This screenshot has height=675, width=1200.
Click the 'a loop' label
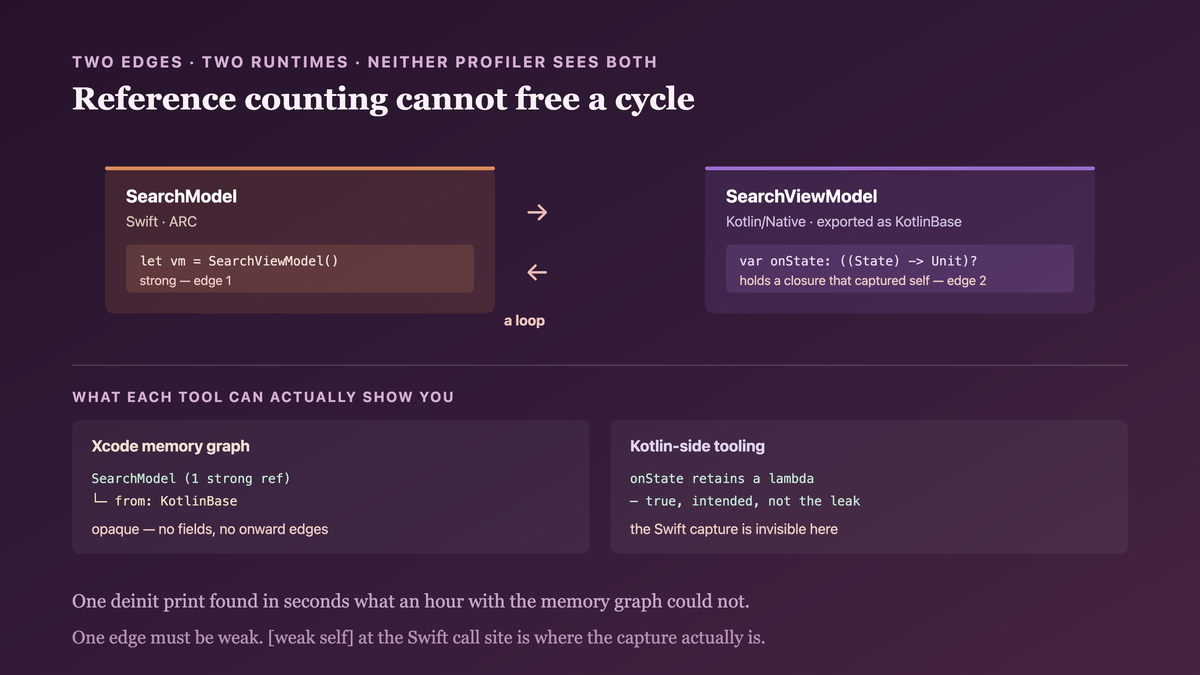pyautogui.click(x=524, y=321)
